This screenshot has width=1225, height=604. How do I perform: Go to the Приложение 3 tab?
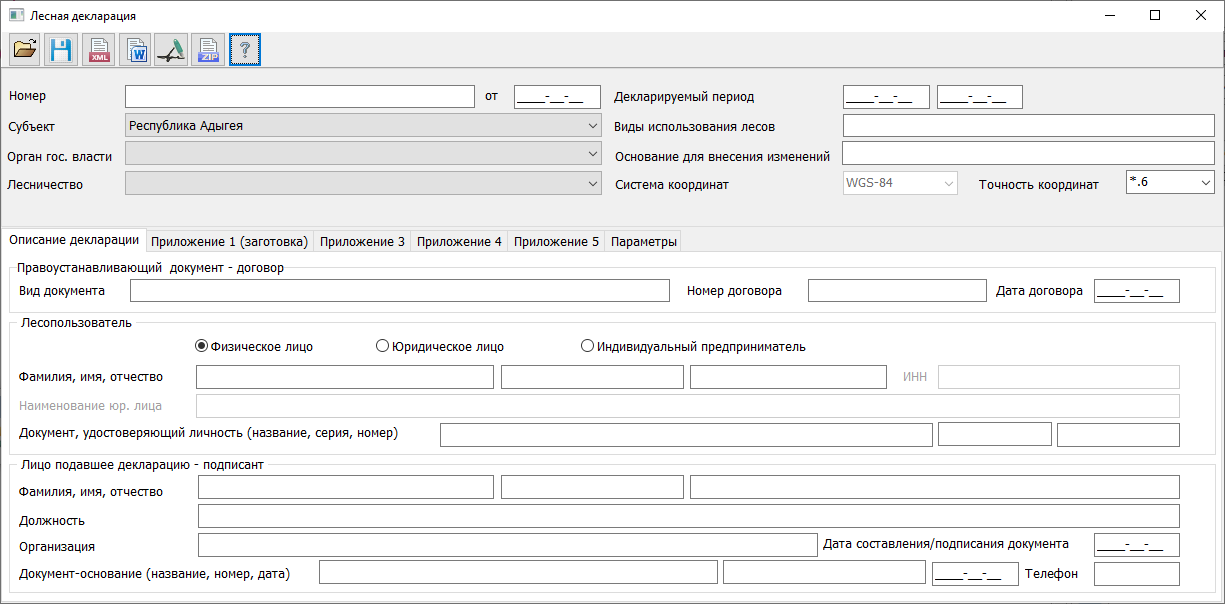(x=361, y=242)
